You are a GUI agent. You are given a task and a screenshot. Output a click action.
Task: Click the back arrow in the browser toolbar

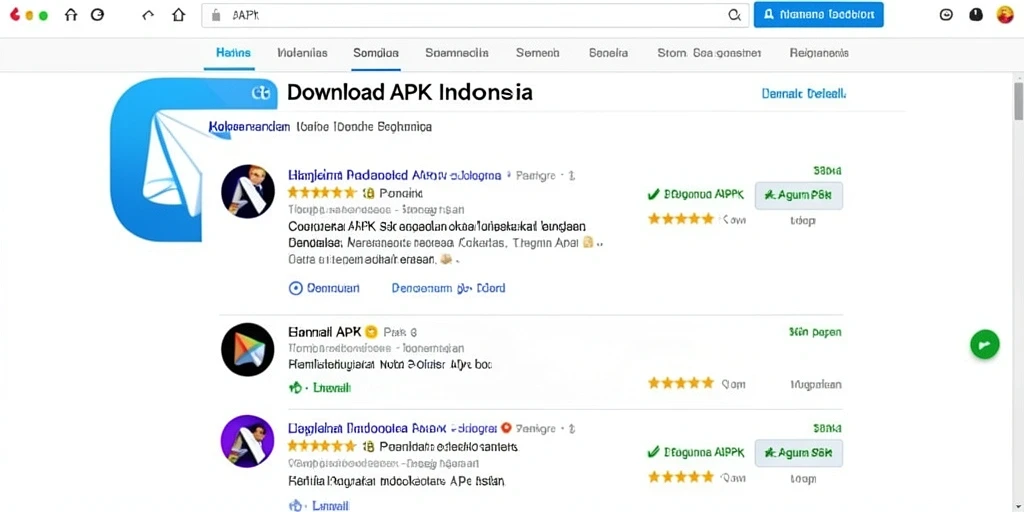click(148, 15)
